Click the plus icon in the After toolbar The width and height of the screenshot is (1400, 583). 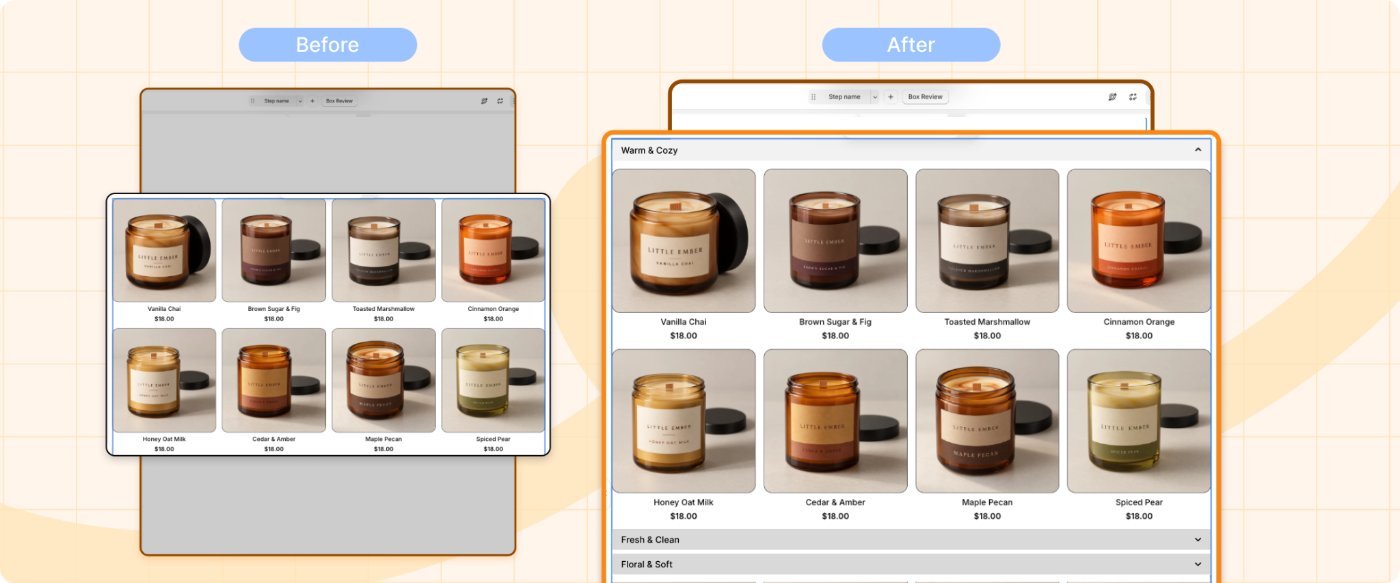(890, 97)
